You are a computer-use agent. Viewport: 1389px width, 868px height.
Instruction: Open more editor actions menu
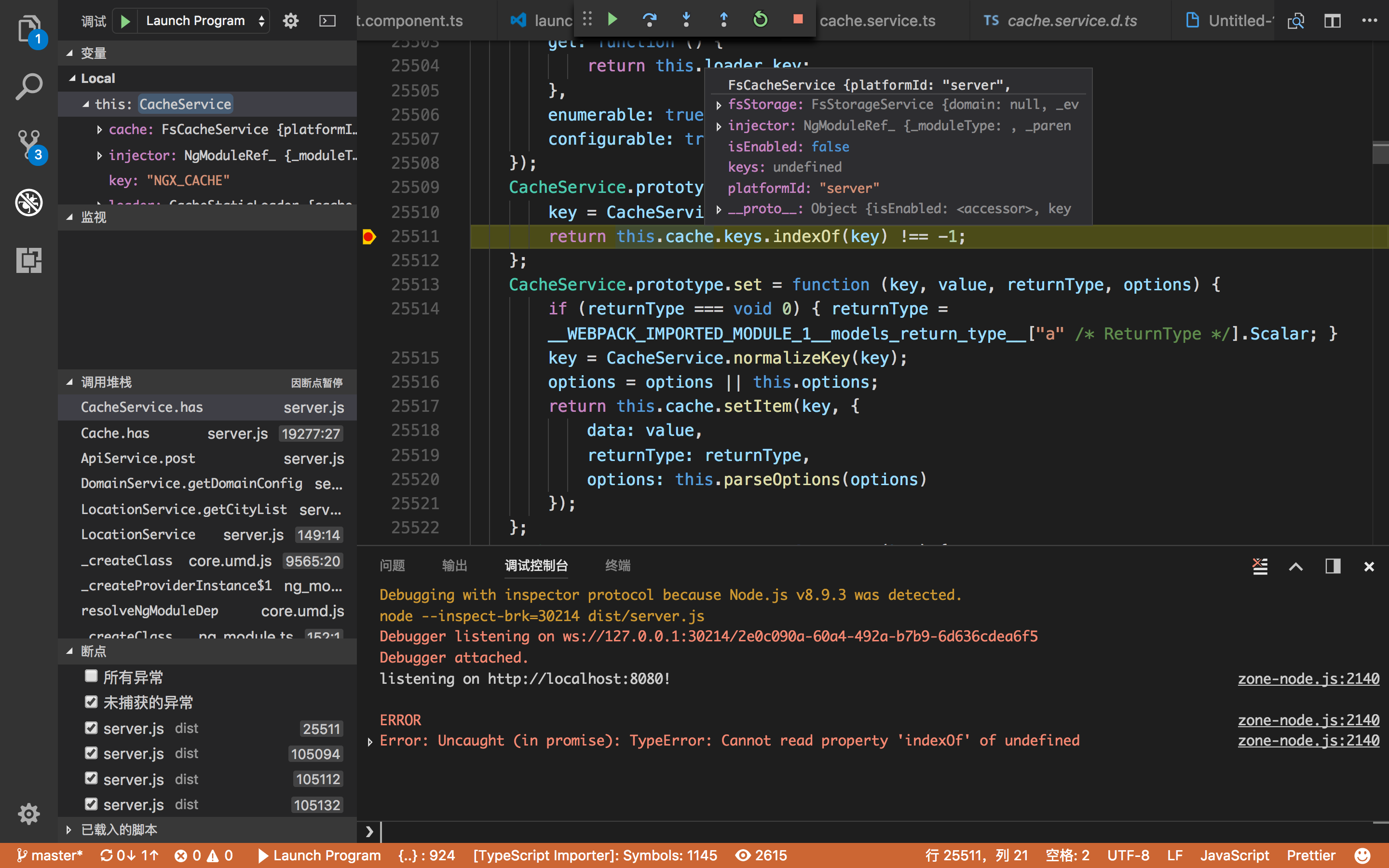point(1370,21)
